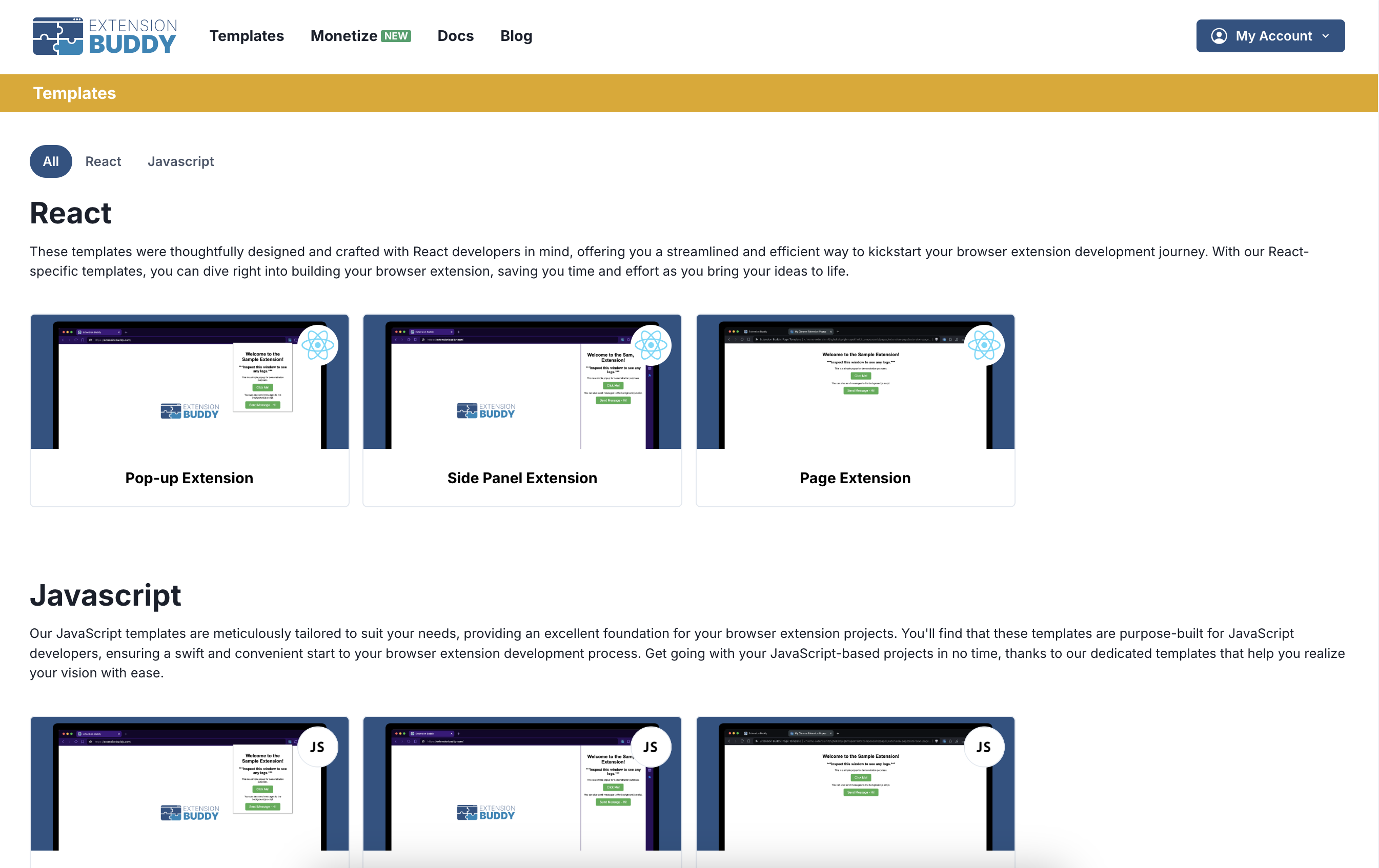The image size is (1379, 868).
Task: Click the Templates banner title
Action: [x=74, y=93]
